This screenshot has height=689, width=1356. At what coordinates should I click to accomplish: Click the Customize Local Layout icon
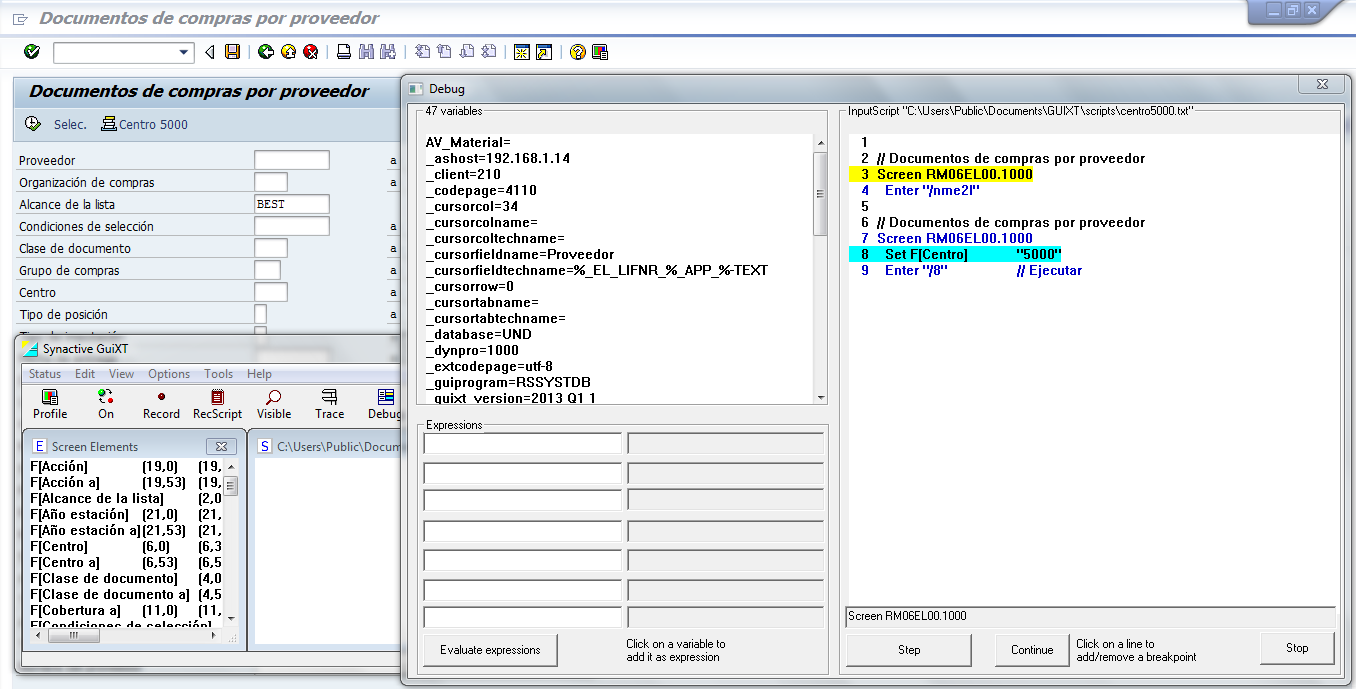tap(599, 52)
